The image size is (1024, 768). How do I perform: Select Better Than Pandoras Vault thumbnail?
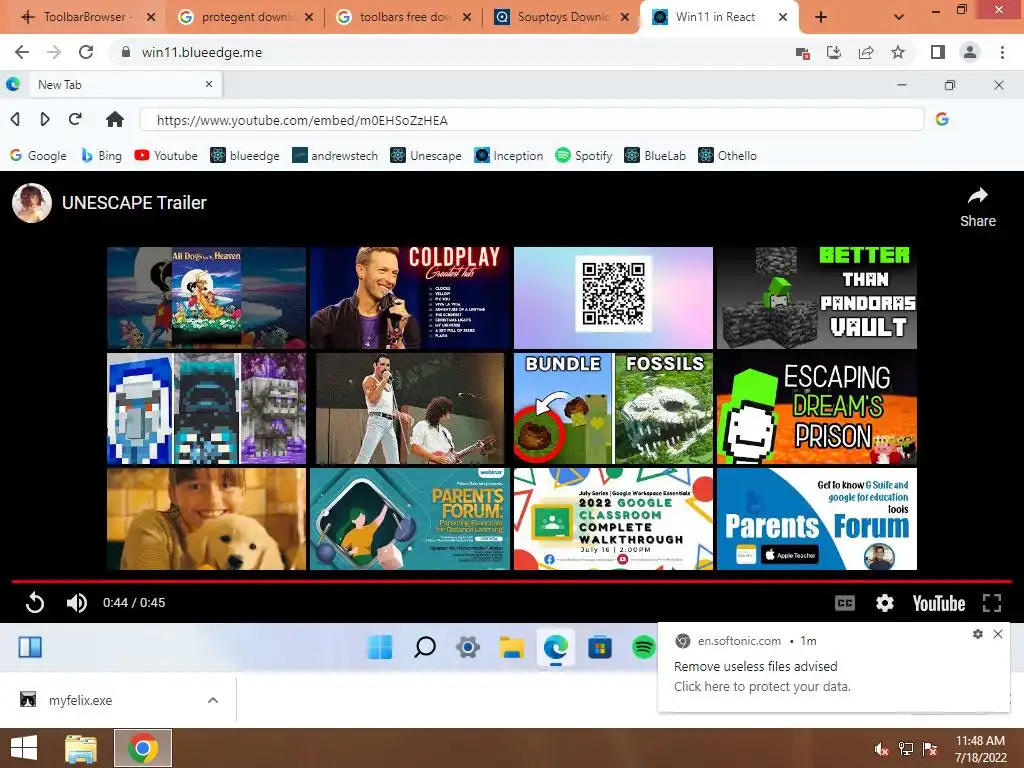[x=816, y=298]
